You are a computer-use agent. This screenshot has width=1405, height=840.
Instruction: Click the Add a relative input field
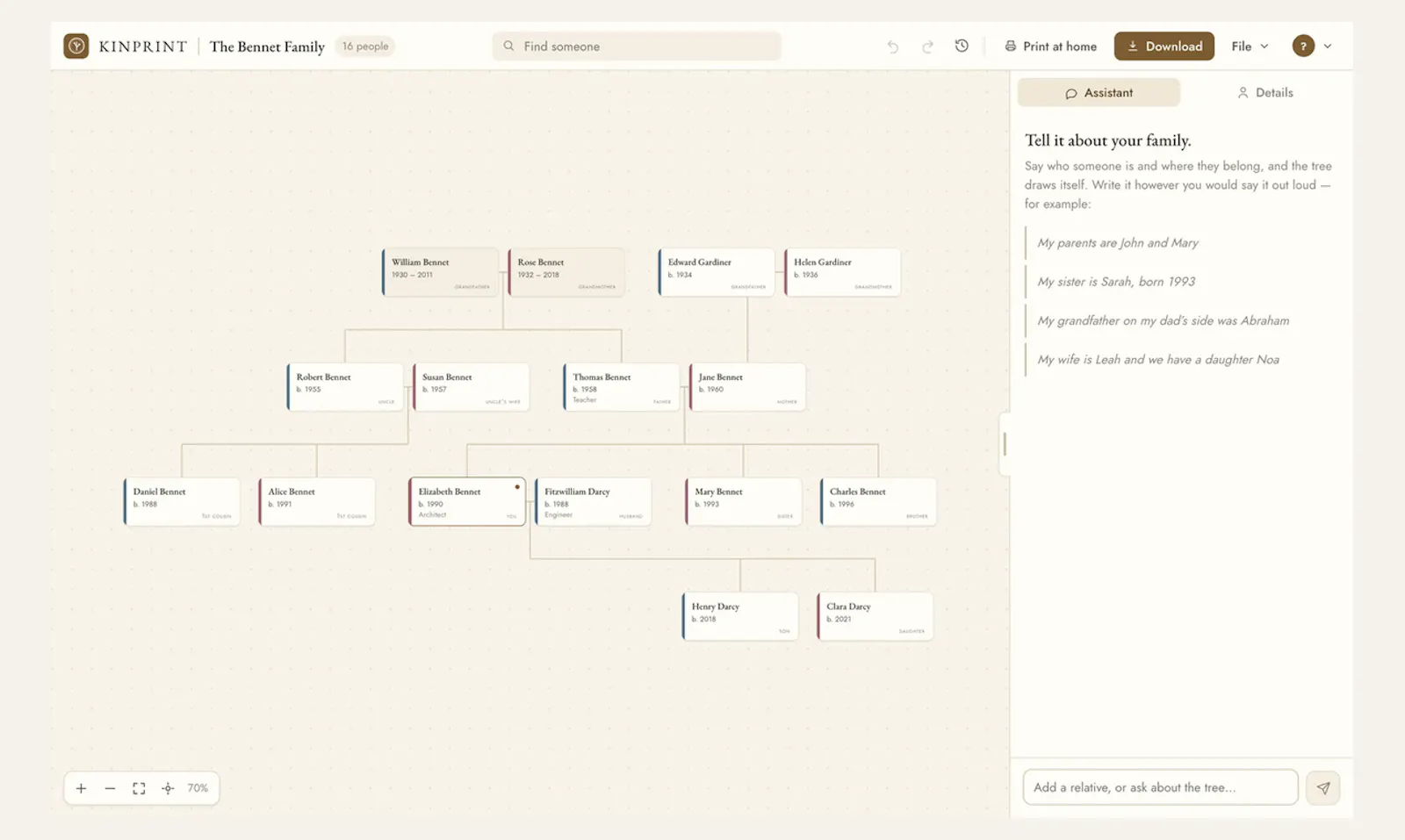[1160, 787]
